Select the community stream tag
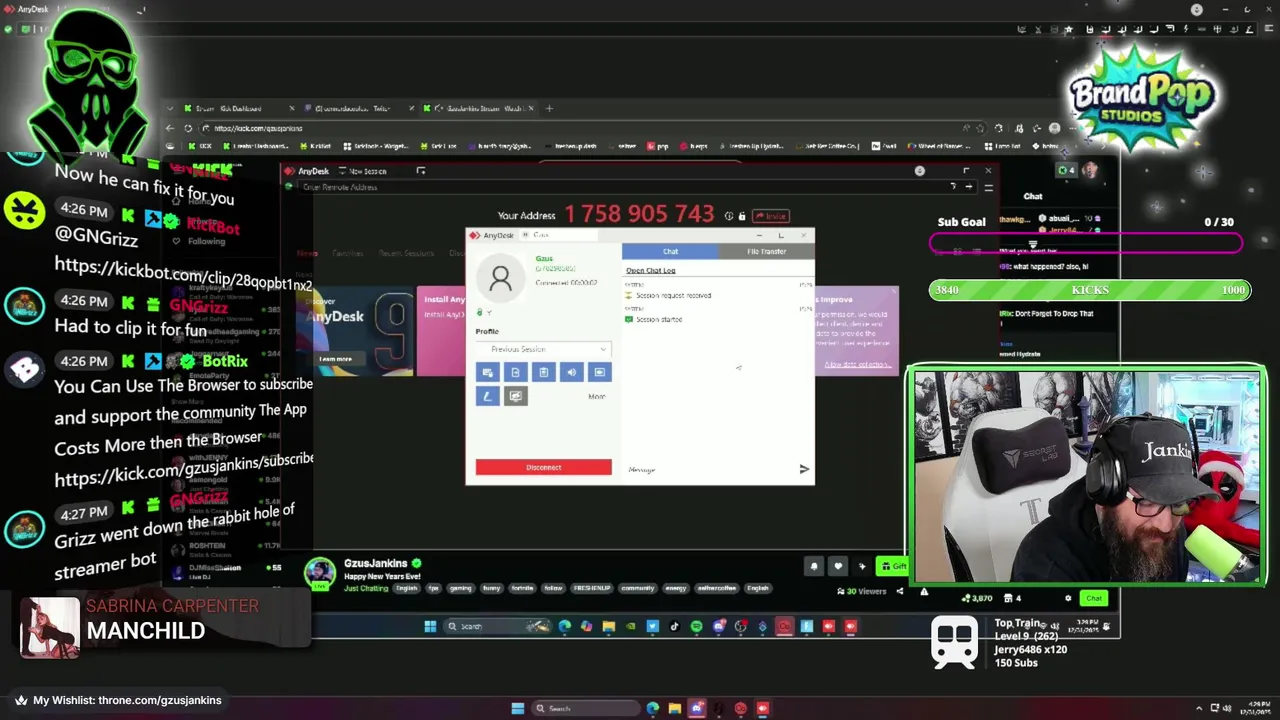The height and width of the screenshot is (720, 1280). pos(637,588)
